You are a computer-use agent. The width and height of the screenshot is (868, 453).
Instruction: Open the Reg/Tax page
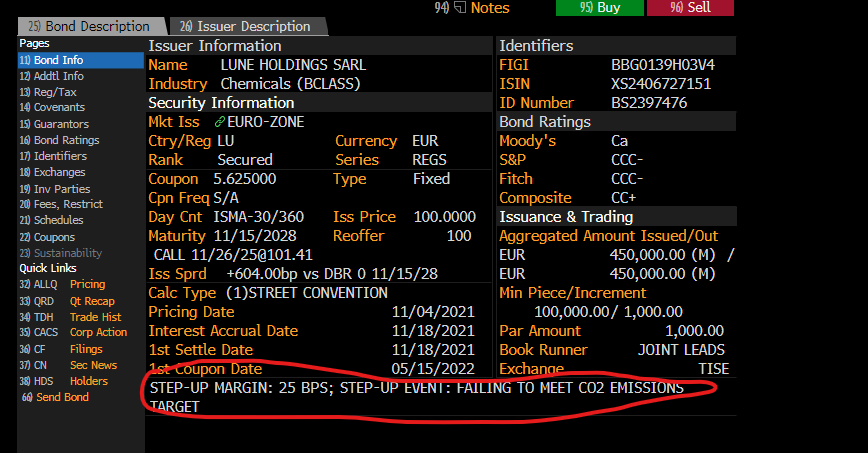pos(48,92)
